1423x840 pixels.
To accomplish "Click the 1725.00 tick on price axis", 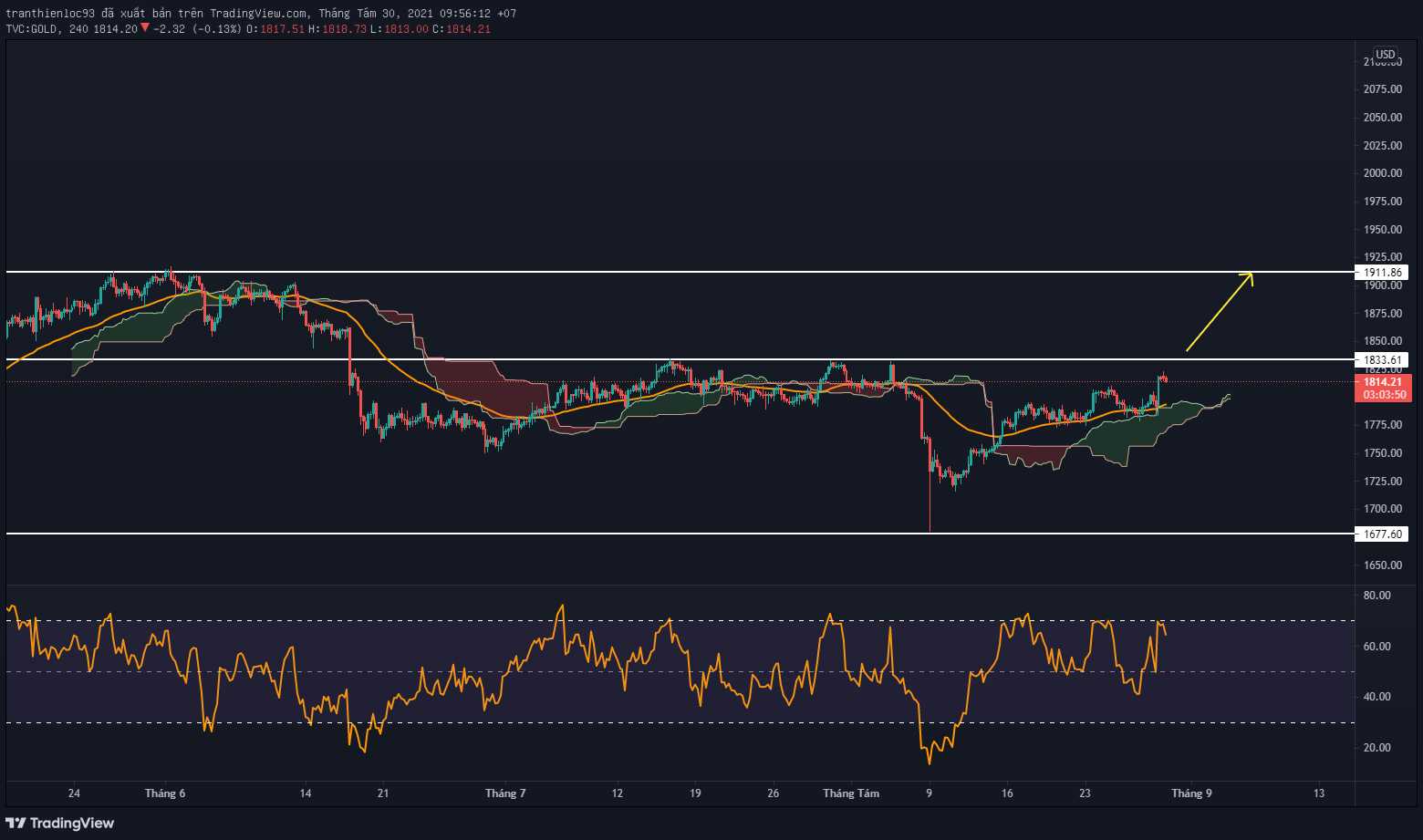I will (x=1383, y=482).
